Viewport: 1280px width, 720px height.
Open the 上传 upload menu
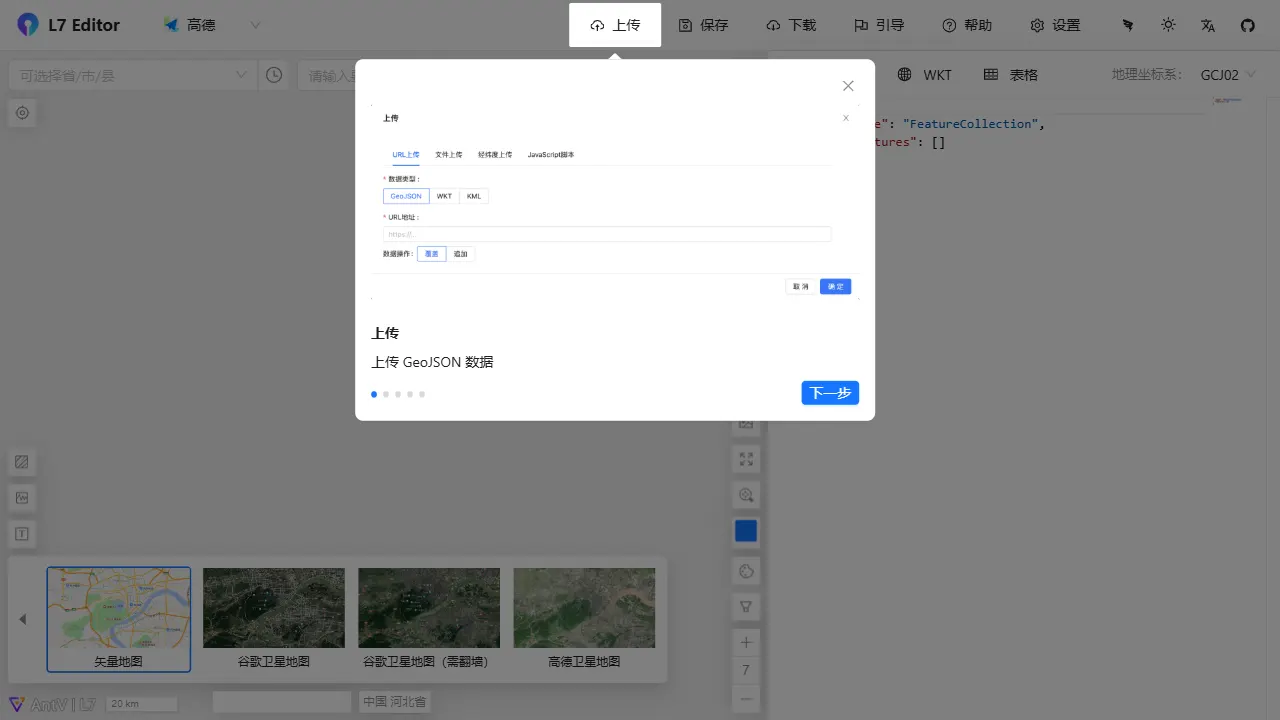[x=615, y=25]
